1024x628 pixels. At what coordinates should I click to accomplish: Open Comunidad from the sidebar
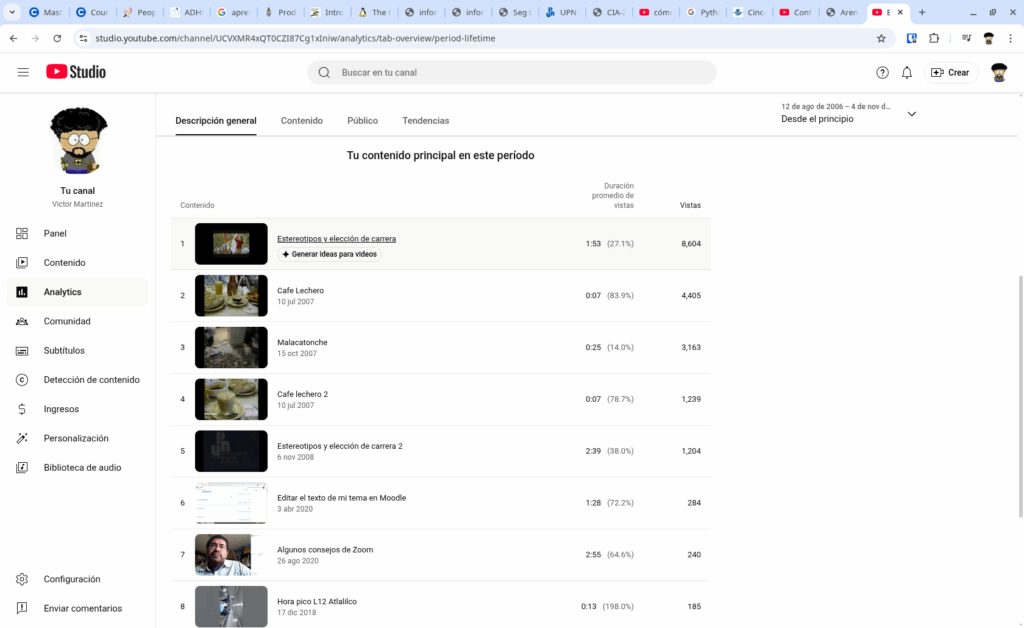click(x=67, y=321)
